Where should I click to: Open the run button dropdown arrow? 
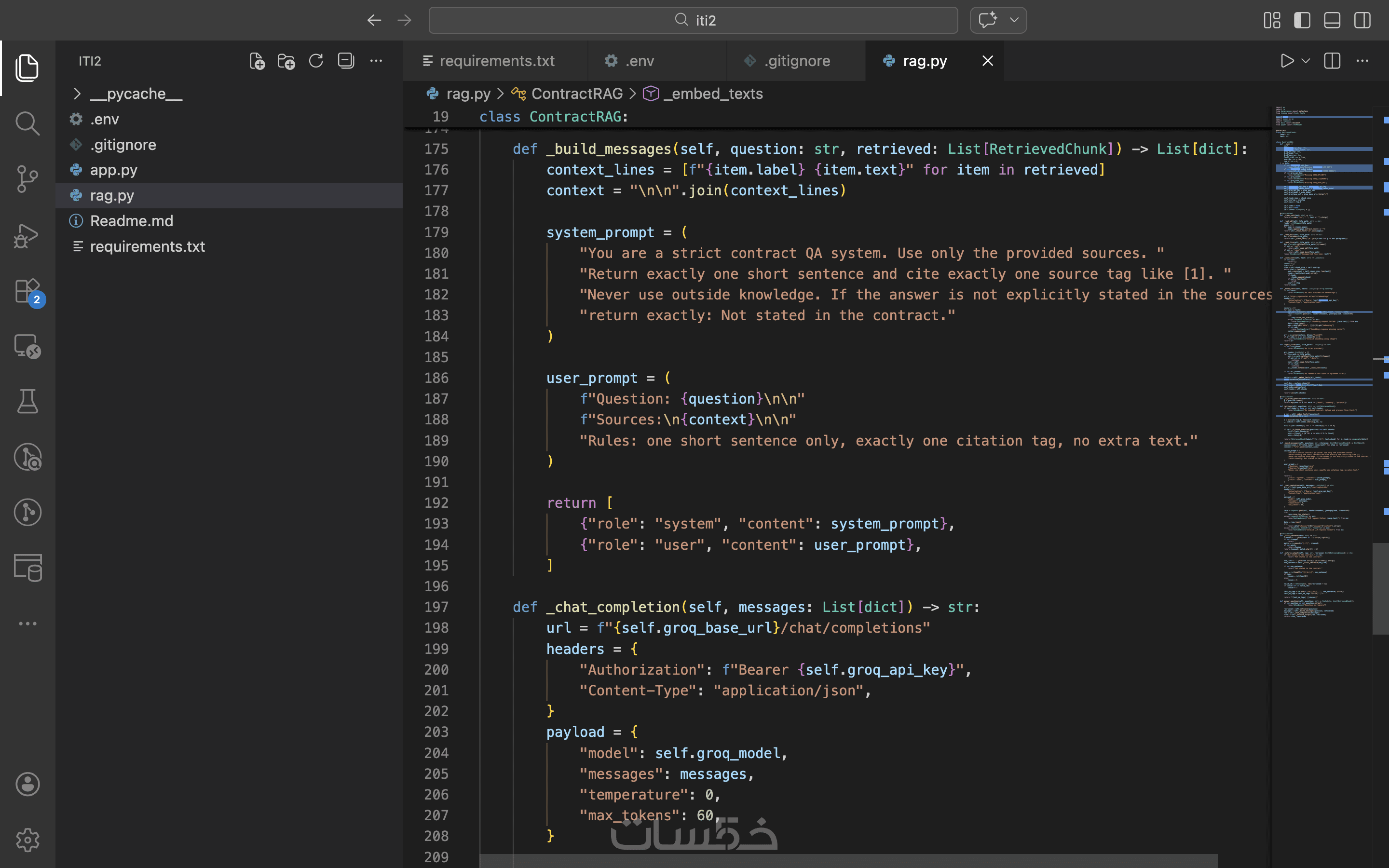coord(1306,61)
